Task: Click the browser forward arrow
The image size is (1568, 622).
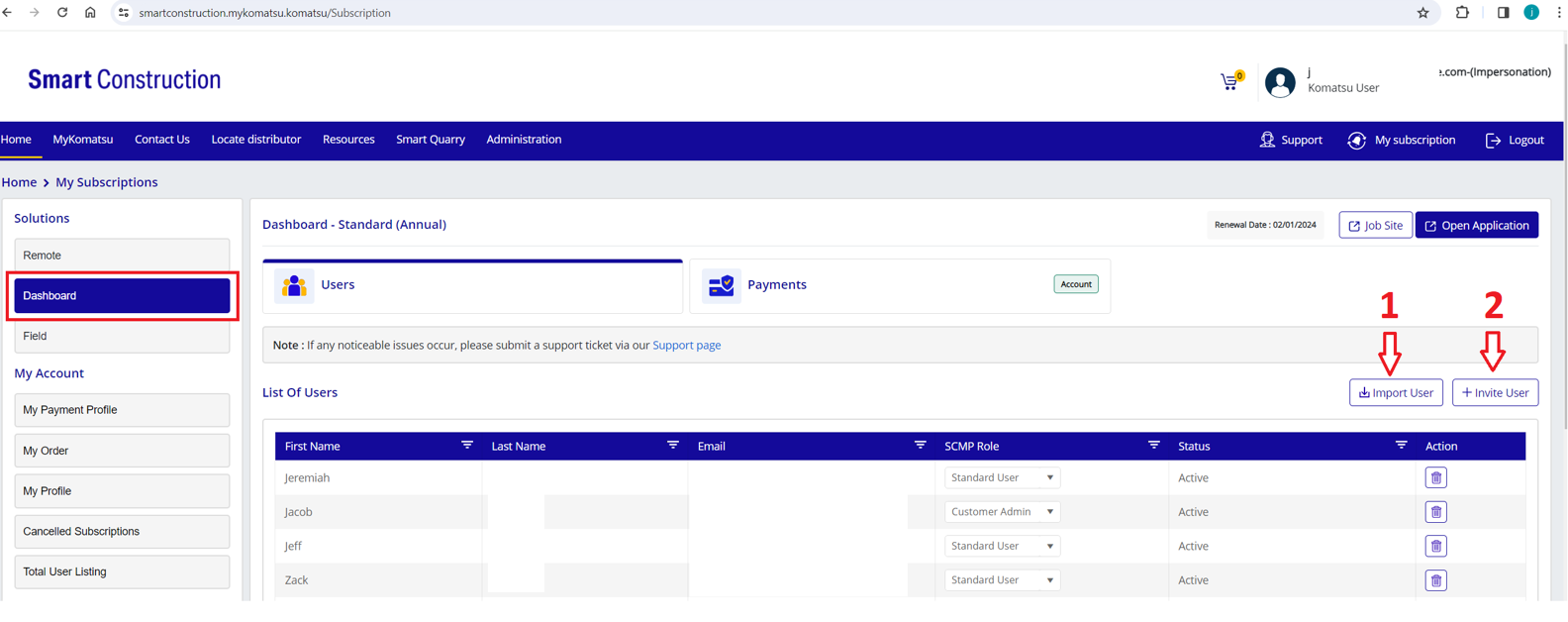Action: (35, 13)
